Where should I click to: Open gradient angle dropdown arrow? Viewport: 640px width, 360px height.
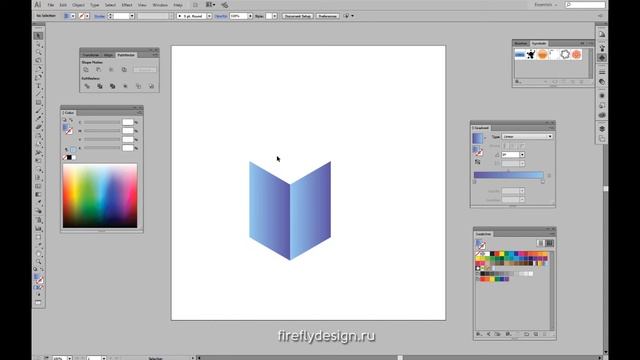pyautogui.click(x=522, y=155)
